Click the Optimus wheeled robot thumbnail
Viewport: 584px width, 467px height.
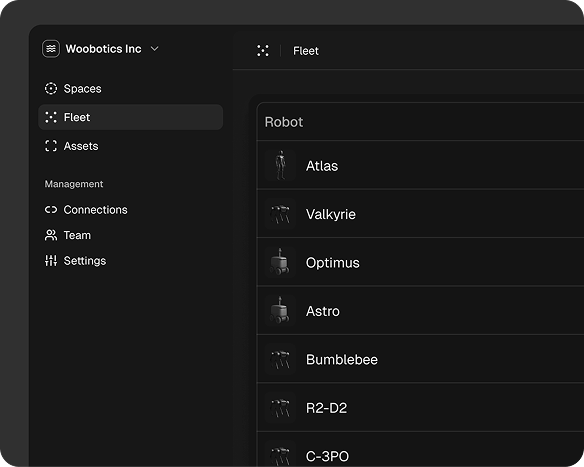point(280,262)
